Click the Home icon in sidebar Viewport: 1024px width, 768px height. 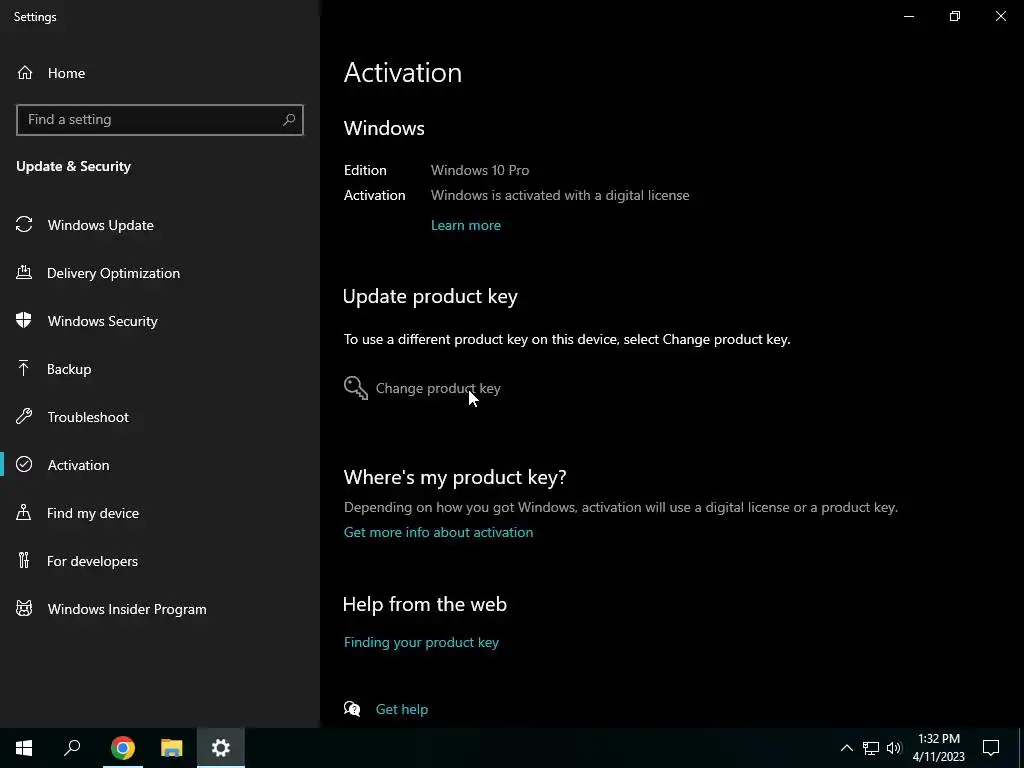tap(25, 72)
